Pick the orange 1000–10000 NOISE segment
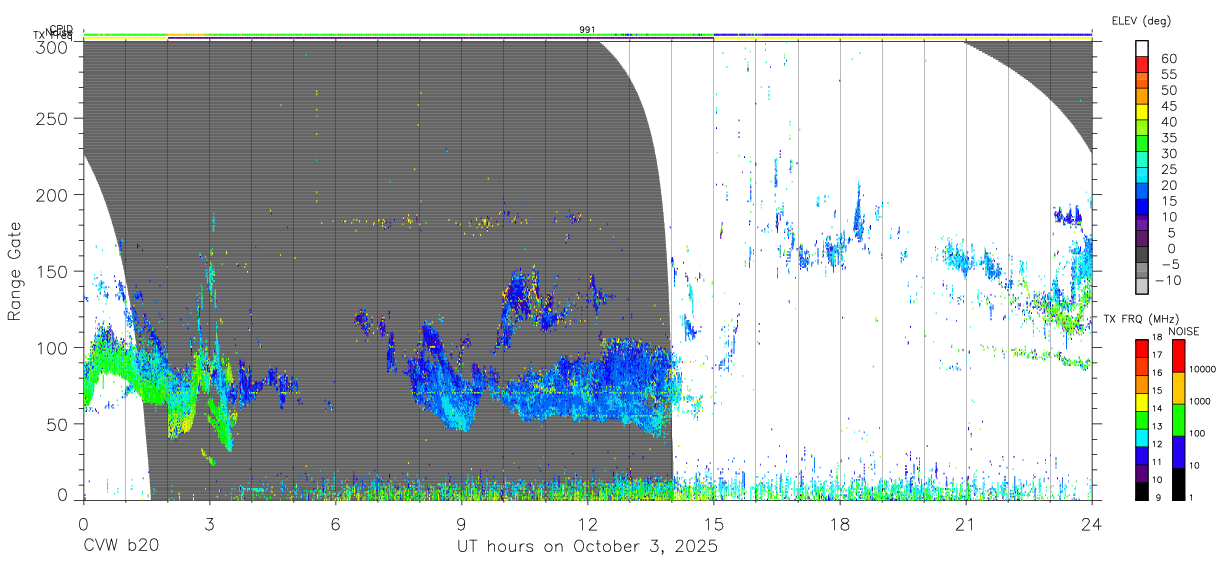 pyautogui.click(x=1177, y=387)
